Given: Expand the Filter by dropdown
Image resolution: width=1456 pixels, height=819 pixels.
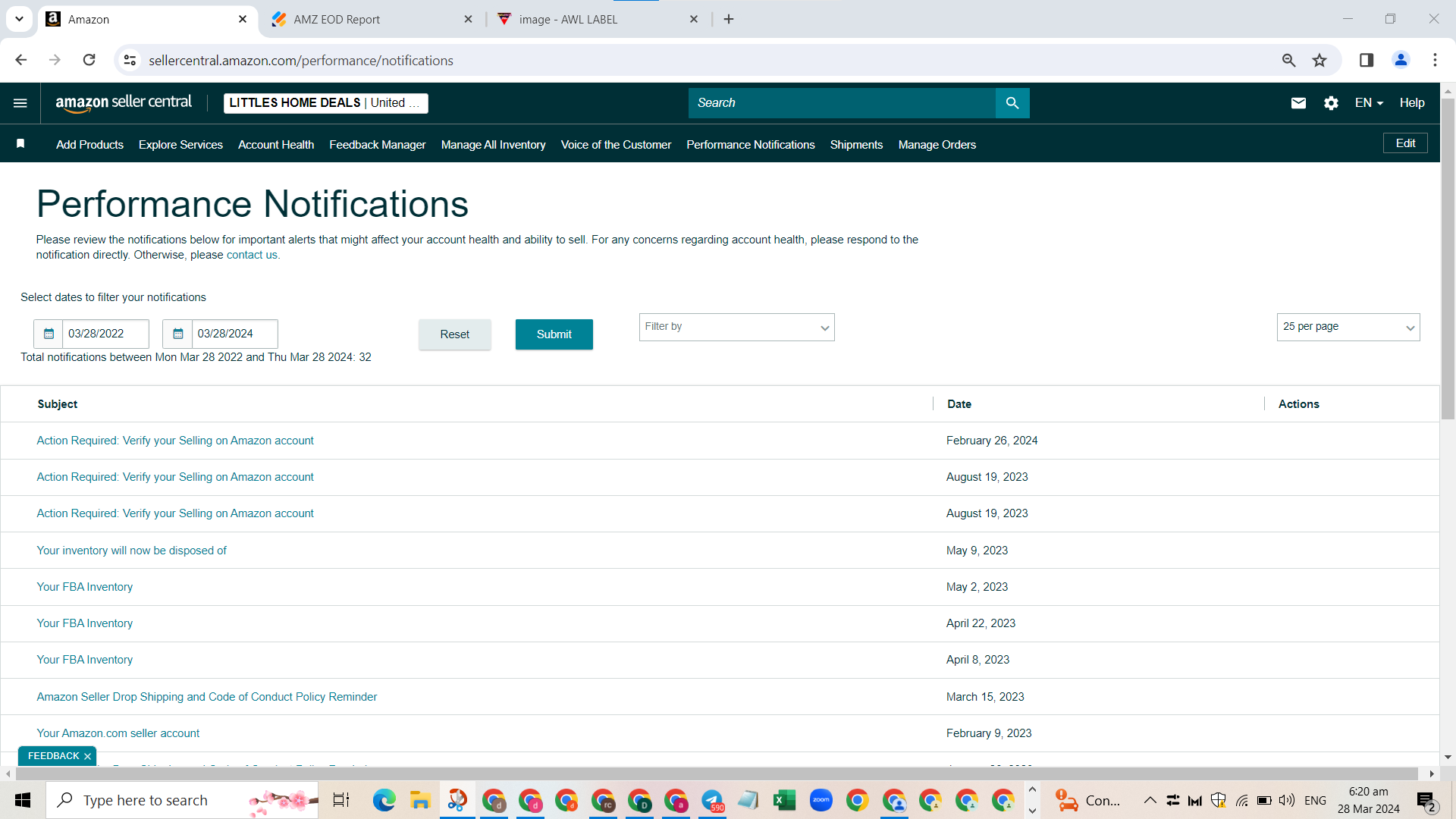Looking at the screenshot, I should click(x=736, y=328).
